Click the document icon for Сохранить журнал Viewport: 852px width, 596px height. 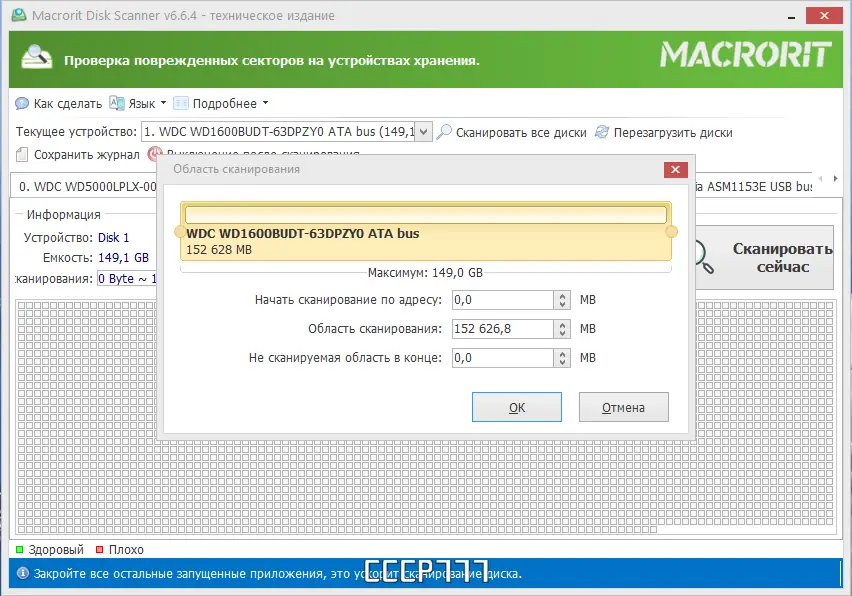point(22,155)
